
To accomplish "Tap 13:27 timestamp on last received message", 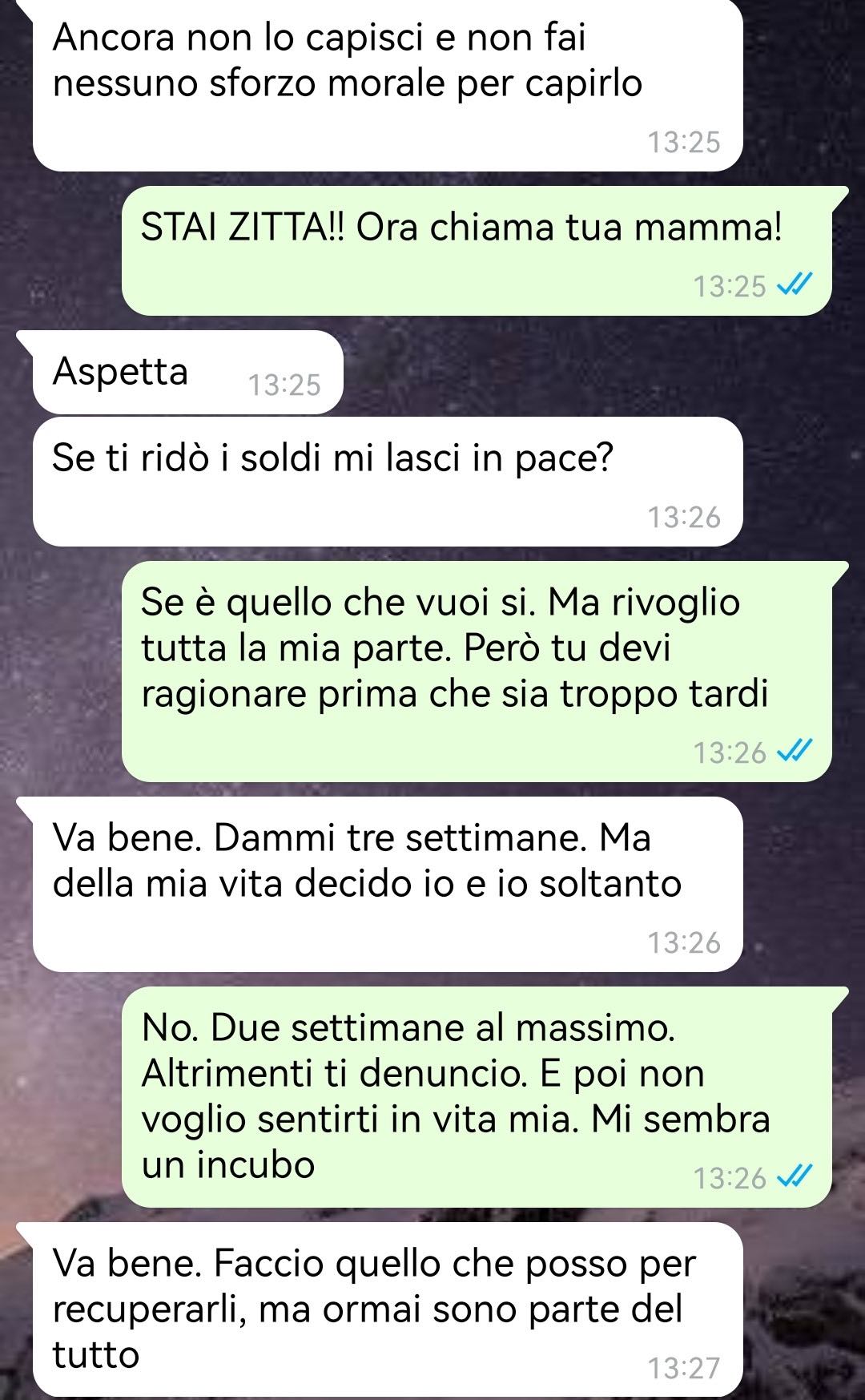I will click(x=684, y=1368).
